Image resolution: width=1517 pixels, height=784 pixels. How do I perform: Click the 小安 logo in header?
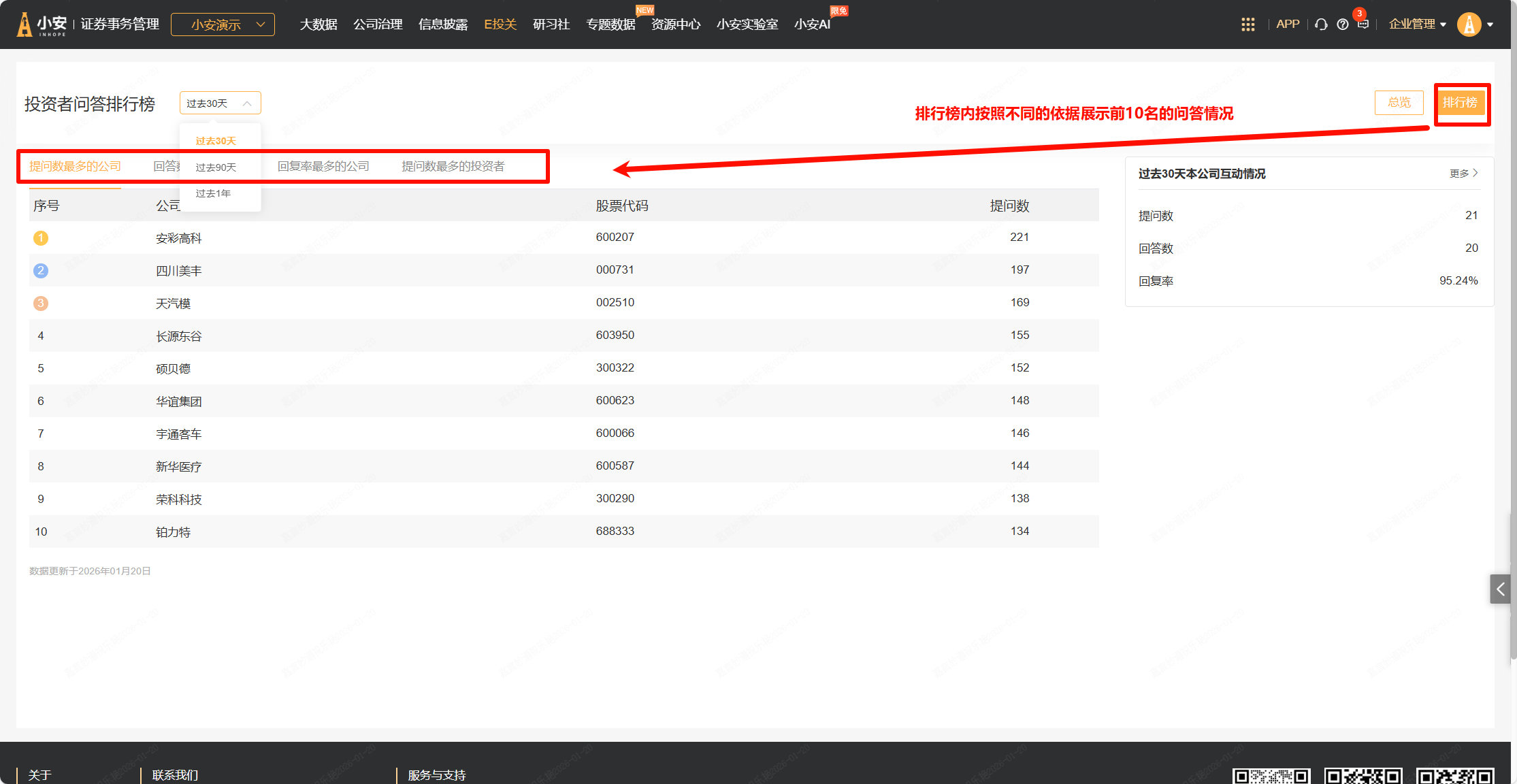(x=42, y=24)
